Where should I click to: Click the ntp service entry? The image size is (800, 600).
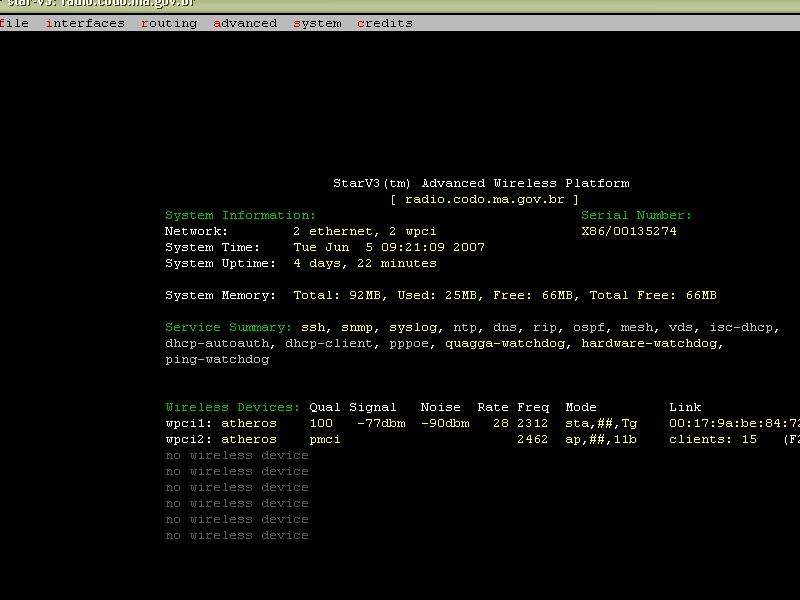point(465,328)
